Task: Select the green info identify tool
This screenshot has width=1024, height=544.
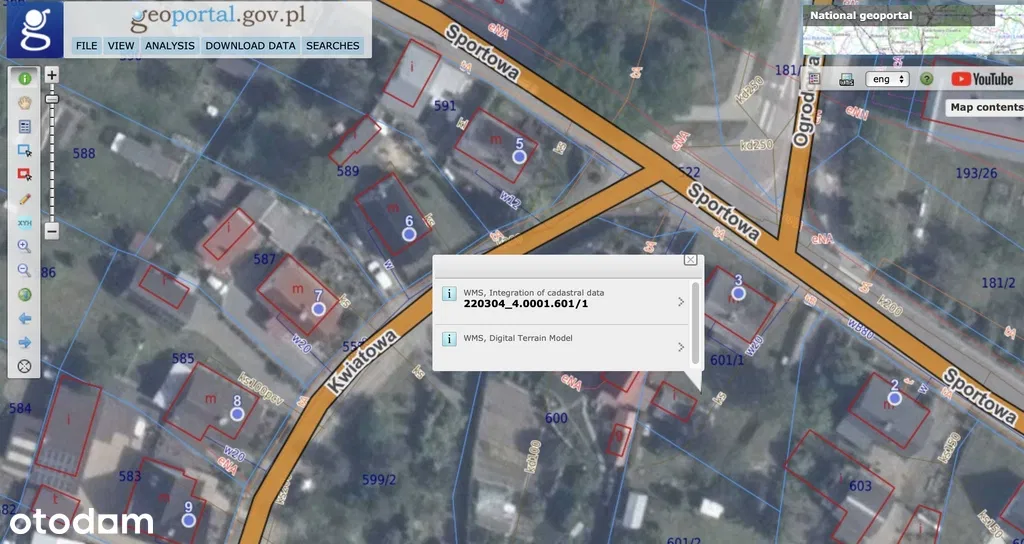Action: [25, 78]
